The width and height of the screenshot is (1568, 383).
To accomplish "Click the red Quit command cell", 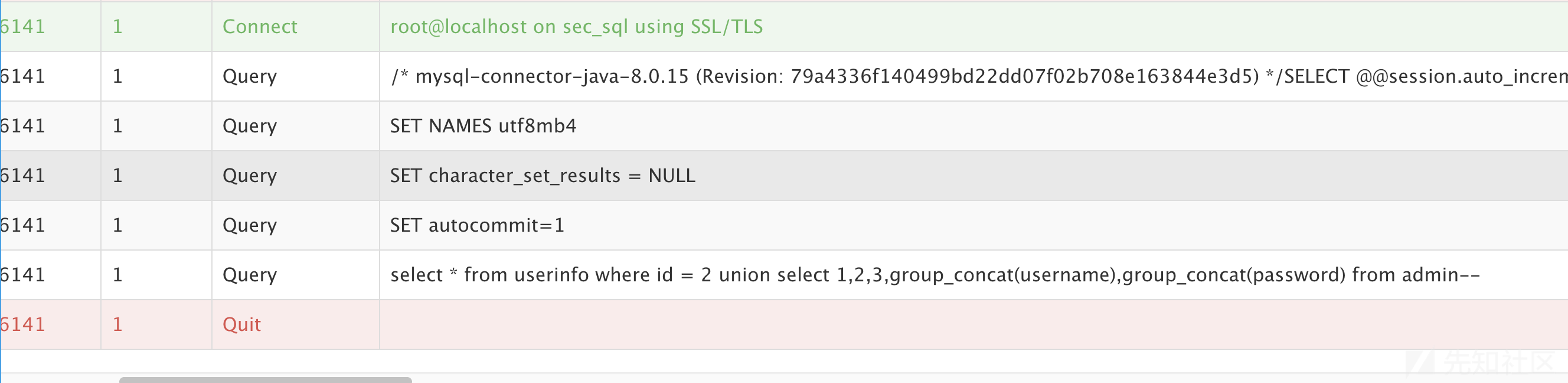I will (x=295, y=324).
